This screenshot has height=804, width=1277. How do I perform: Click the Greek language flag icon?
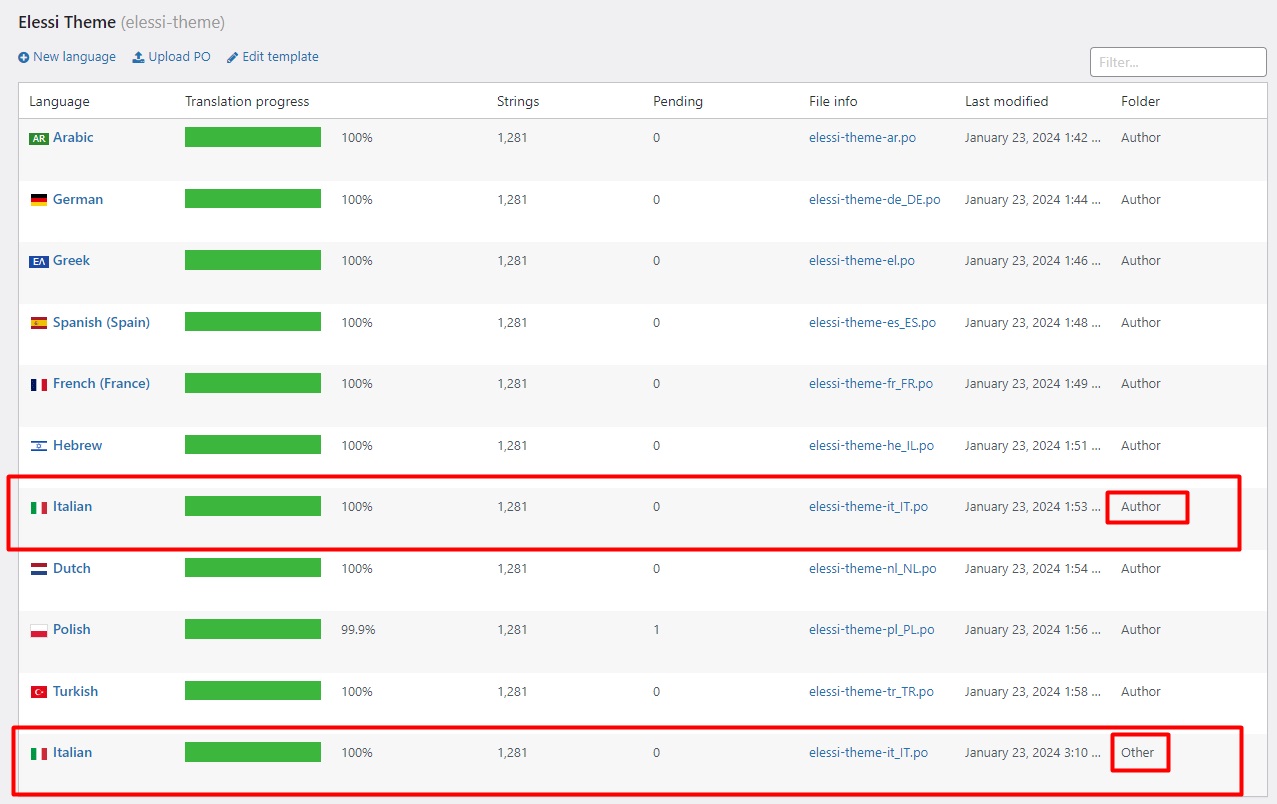39,262
